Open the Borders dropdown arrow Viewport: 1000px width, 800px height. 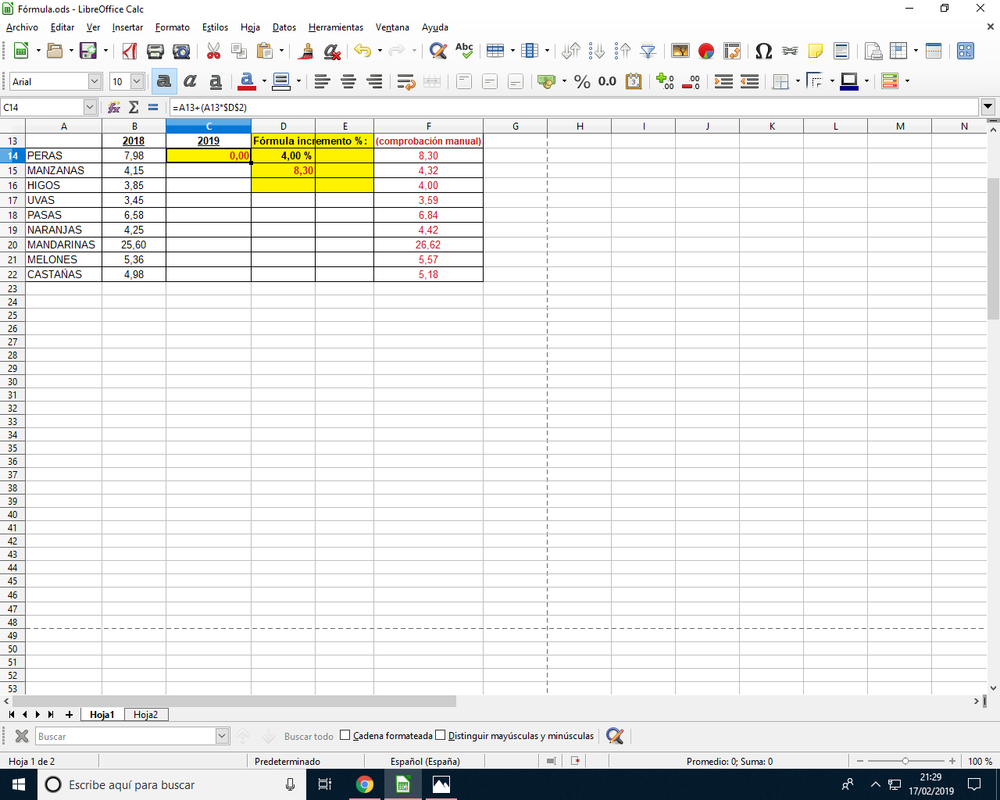click(798, 81)
